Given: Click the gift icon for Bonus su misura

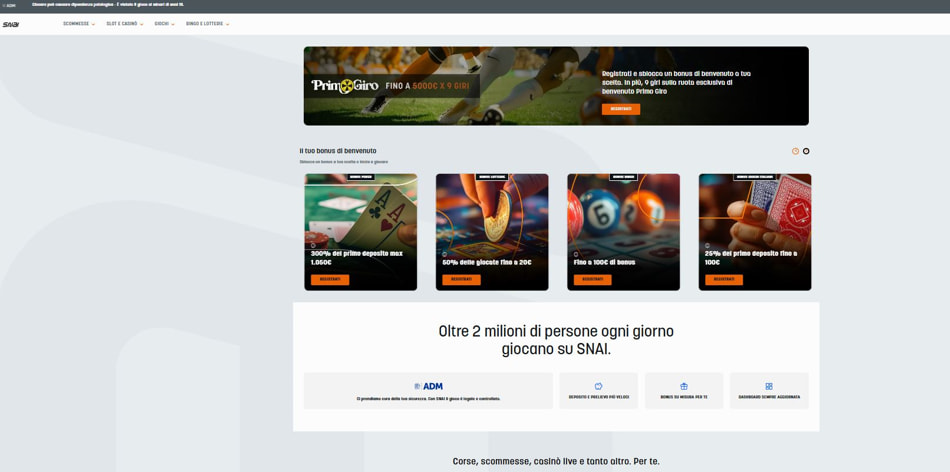Looking at the screenshot, I should pos(684,386).
